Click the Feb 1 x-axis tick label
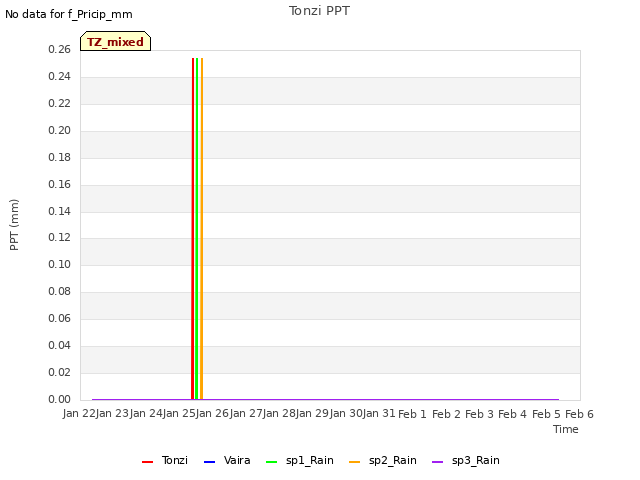 412,414
